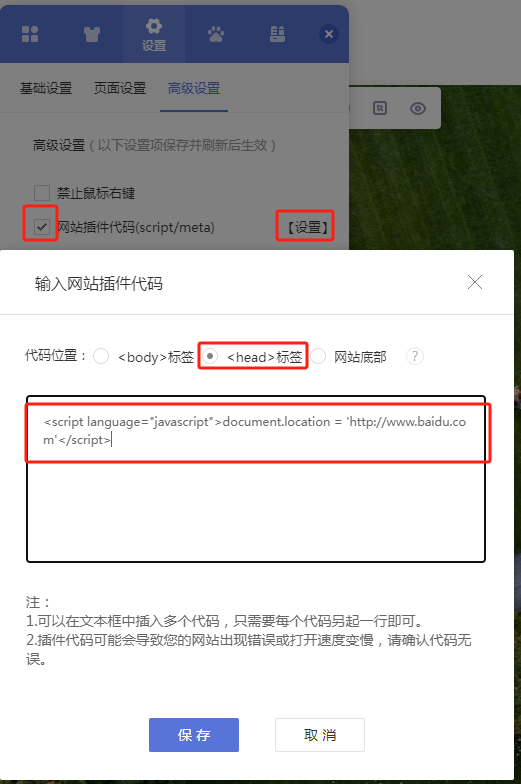Screen dimensions: 521x784
Task: Switch to the 页面设置 tab
Action: 120,88
